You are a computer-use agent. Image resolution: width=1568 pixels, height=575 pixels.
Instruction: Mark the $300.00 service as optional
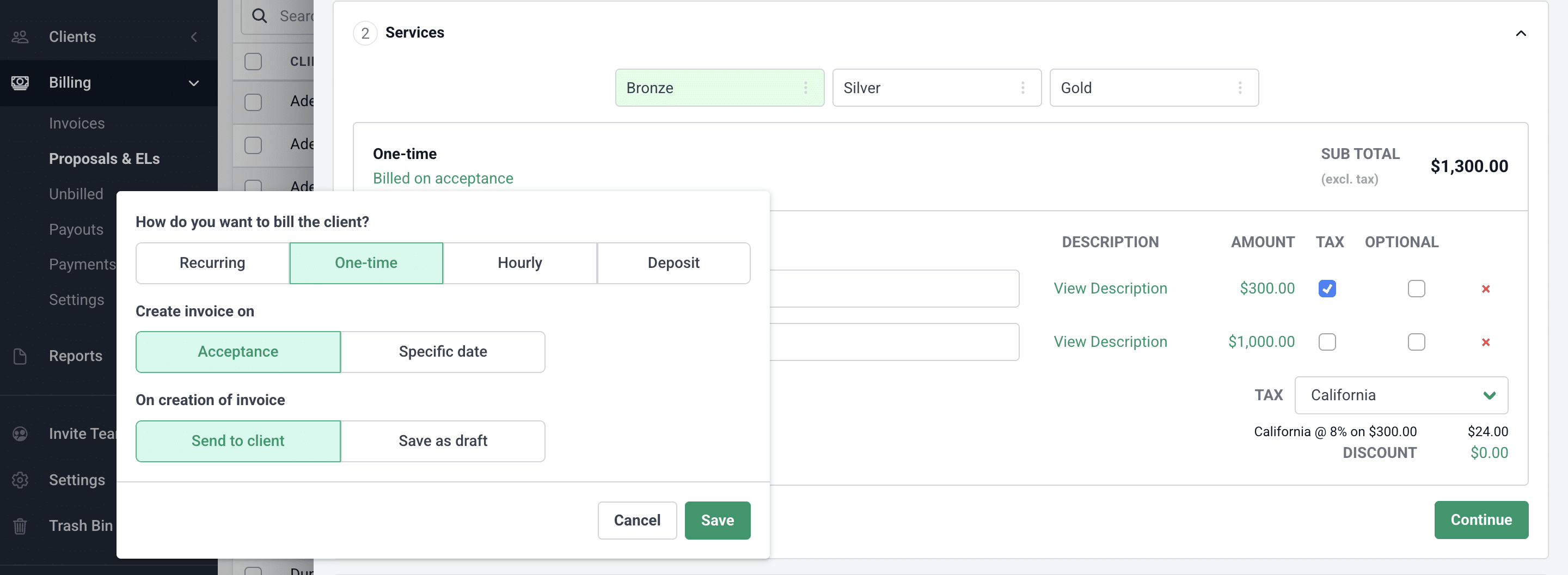click(x=1416, y=289)
